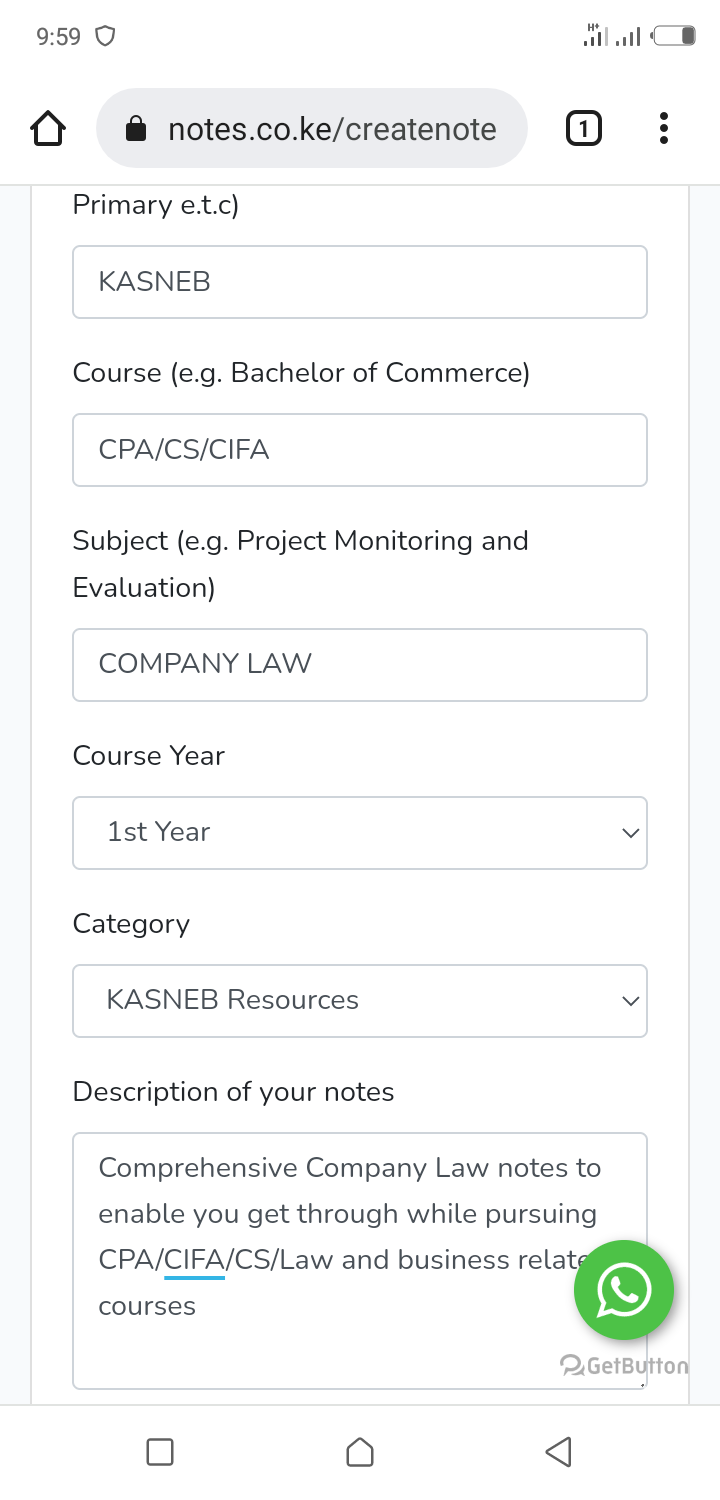Click the chevron on the 1st Year selector
The width and height of the screenshot is (720, 1500).
pyautogui.click(x=630, y=832)
